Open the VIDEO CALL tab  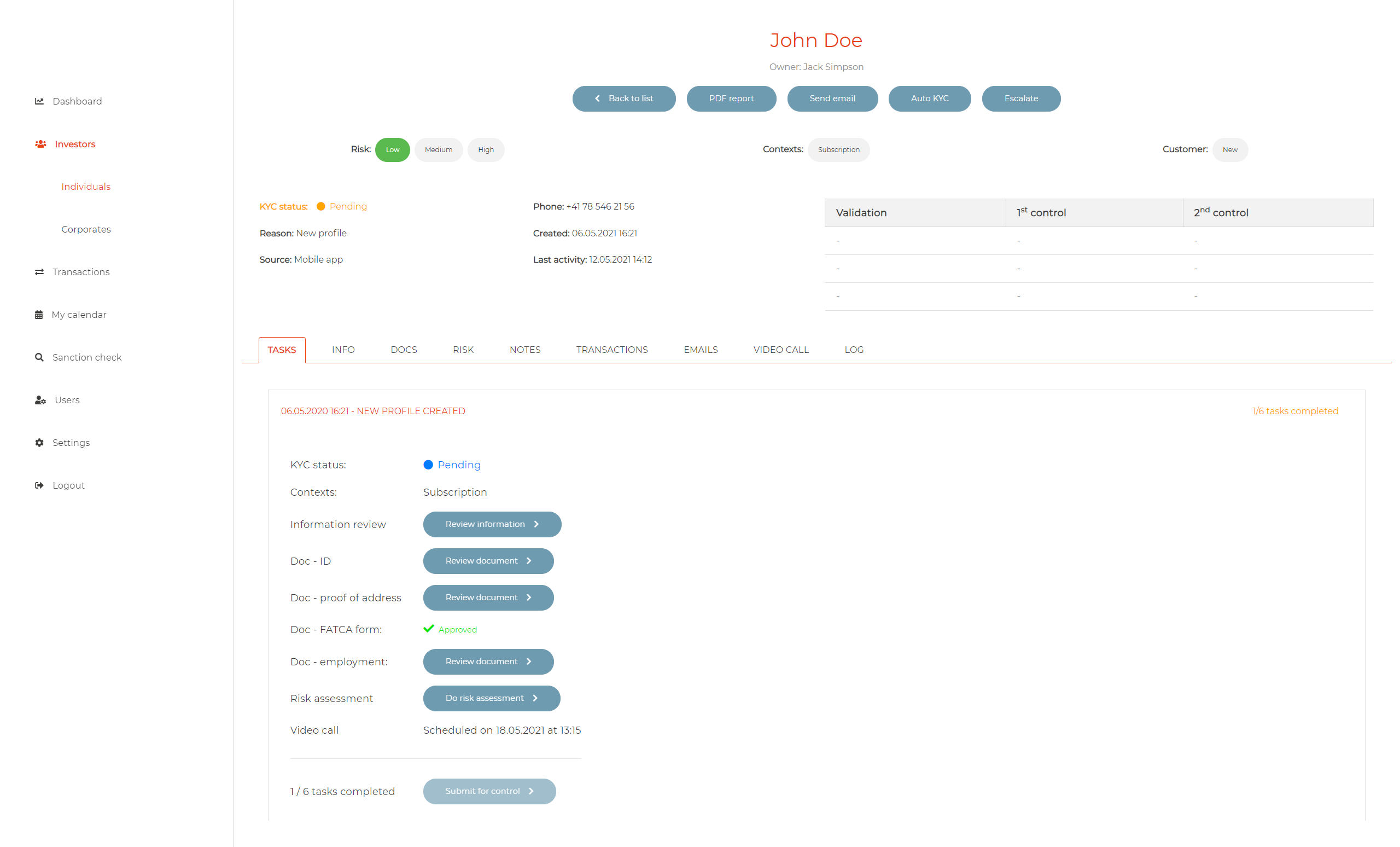pos(781,350)
